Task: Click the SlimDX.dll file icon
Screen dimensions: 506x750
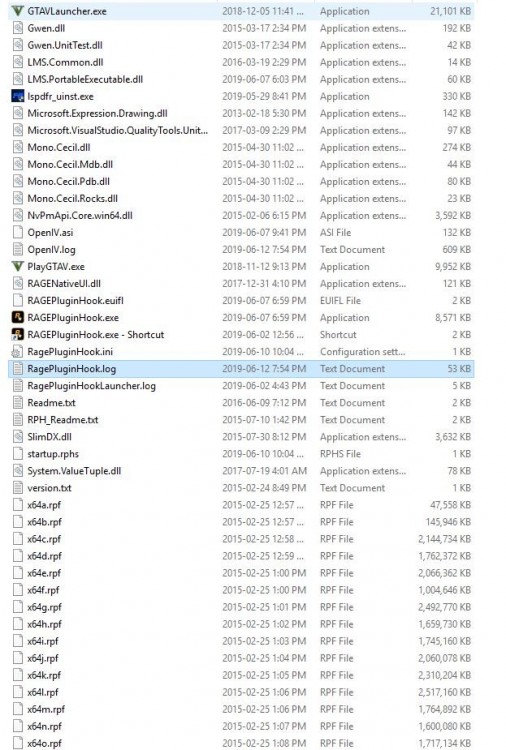Action: [18, 437]
